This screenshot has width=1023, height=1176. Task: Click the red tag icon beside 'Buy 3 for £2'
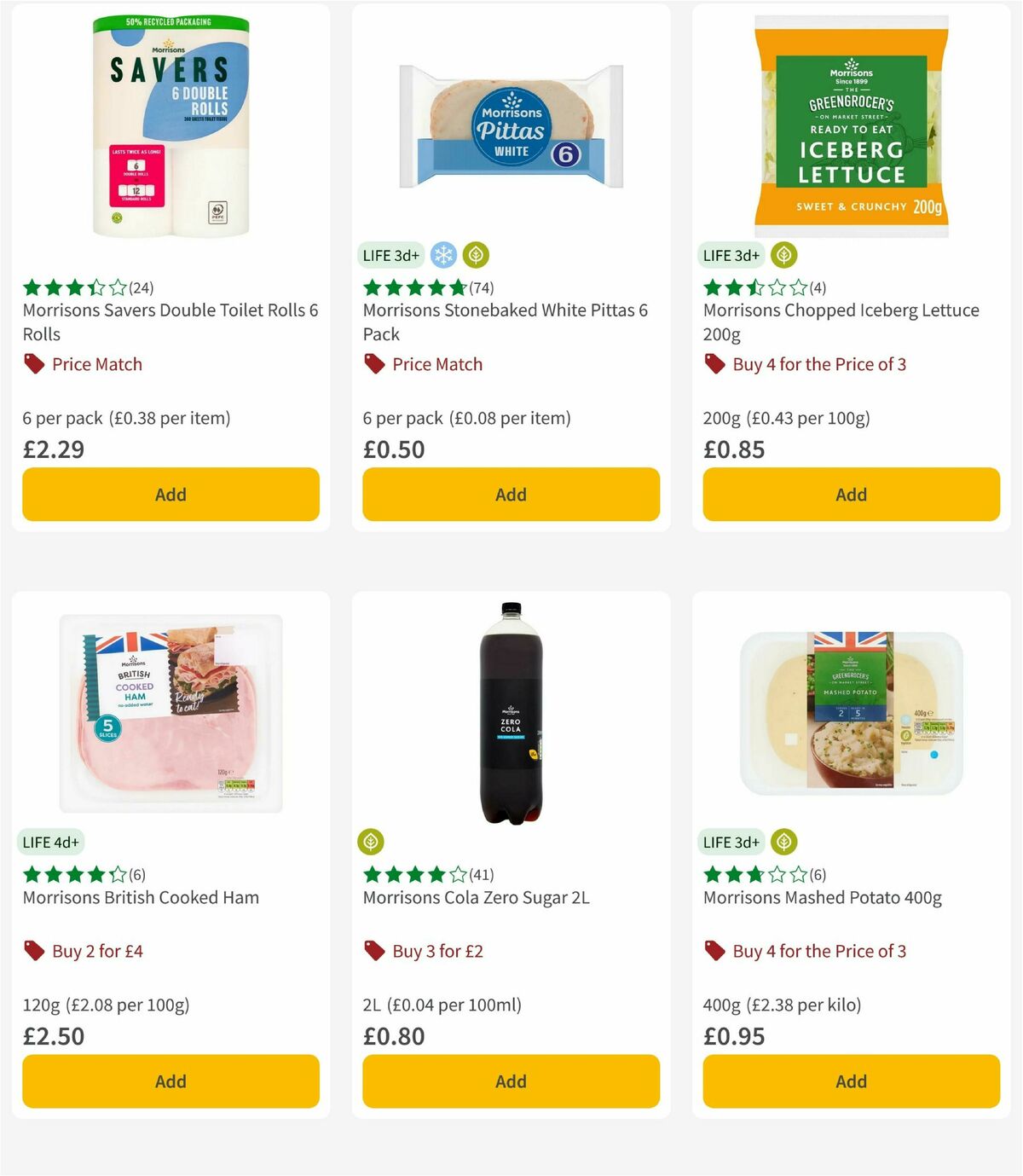[373, 951]
